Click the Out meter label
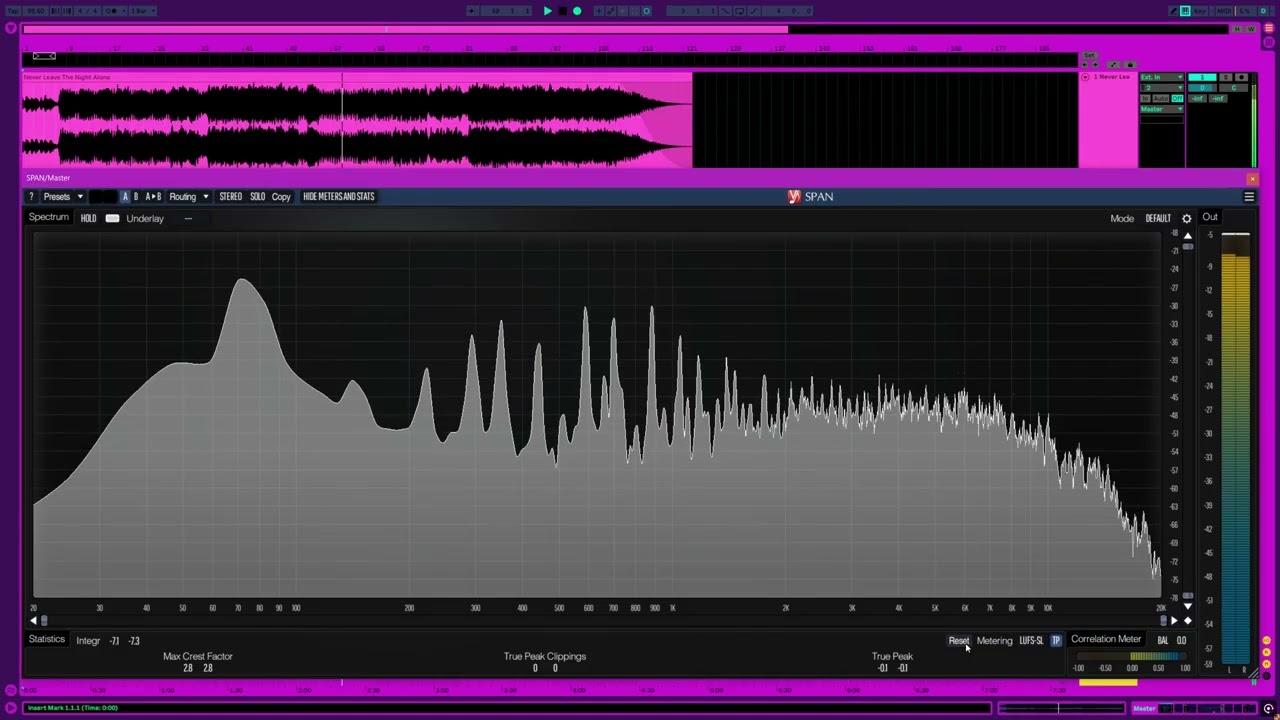Screen dimensions: 1280x720 point(1210,218)
